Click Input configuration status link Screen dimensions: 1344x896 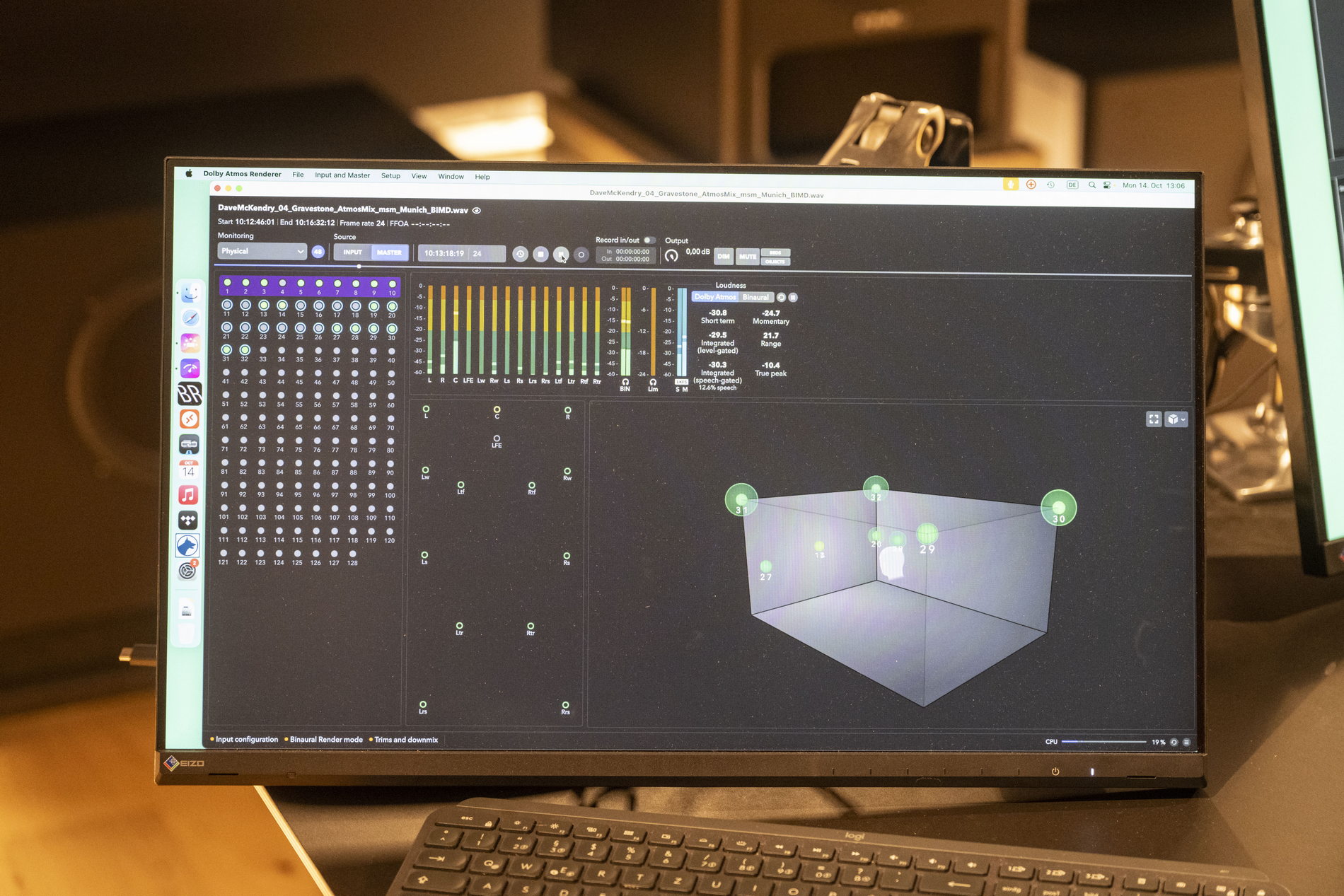click(246, 740)
